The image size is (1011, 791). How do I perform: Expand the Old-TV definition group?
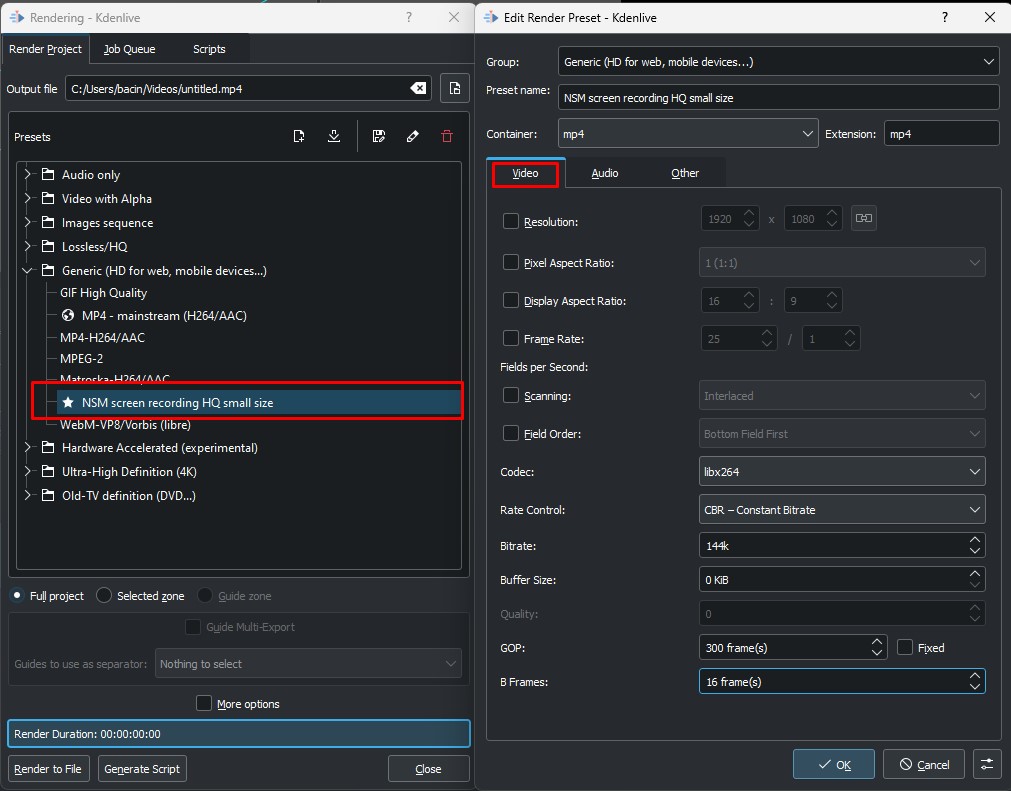[x=27, y=495]
